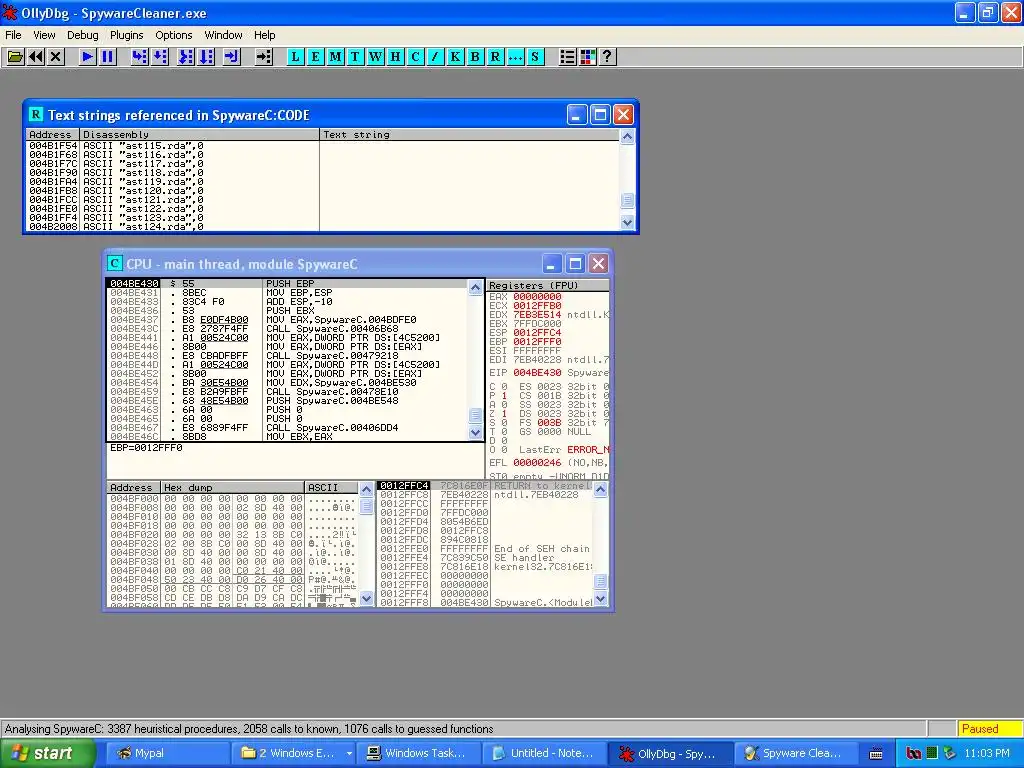The height and width of the screenshot is (768, 1024).
Task: Run the program with blue play icon
Action: [87, 57]
